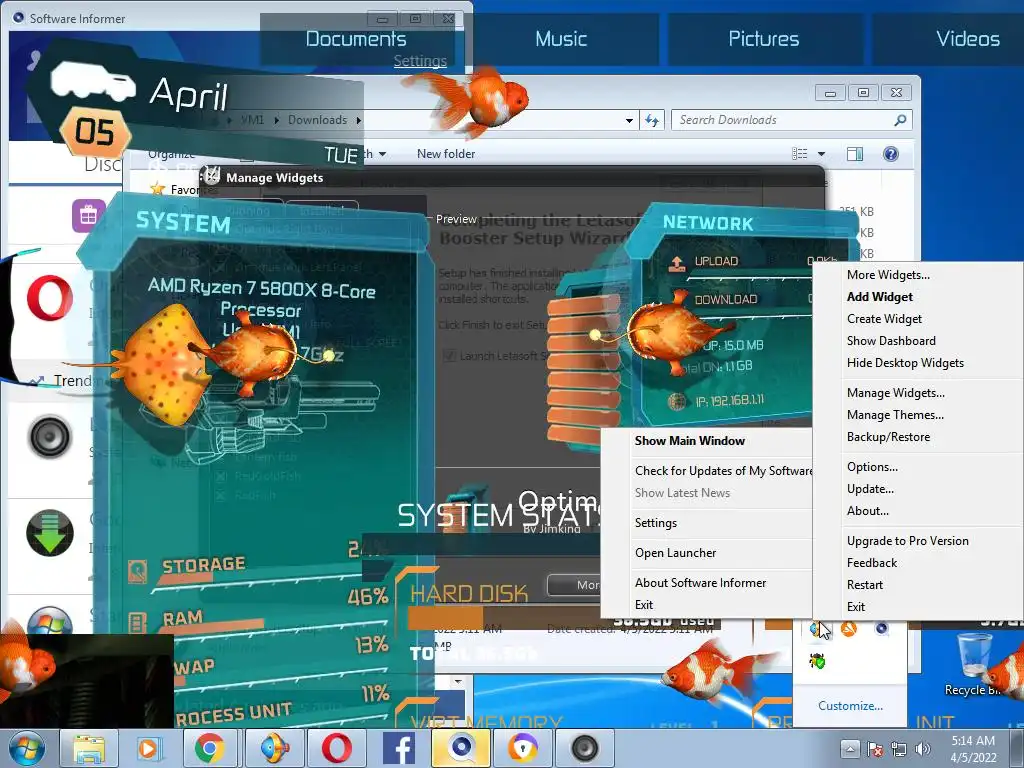Click the Settings link under Documents
The width and height of the screenshot is (1024, 768).
tap(420, 61)
